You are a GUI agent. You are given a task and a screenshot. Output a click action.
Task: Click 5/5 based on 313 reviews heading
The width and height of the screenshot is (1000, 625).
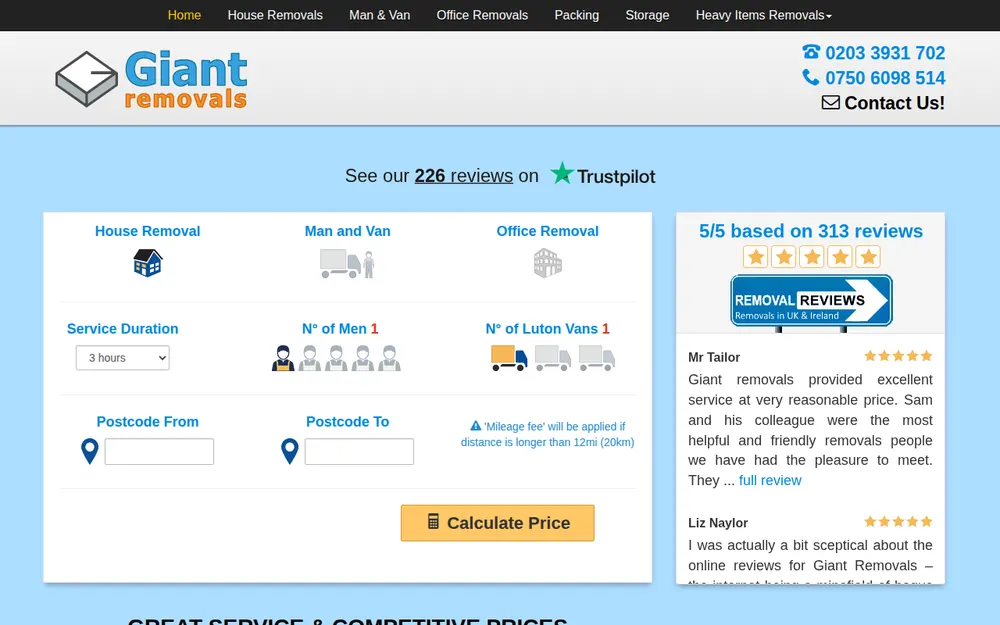click(811, 231)
